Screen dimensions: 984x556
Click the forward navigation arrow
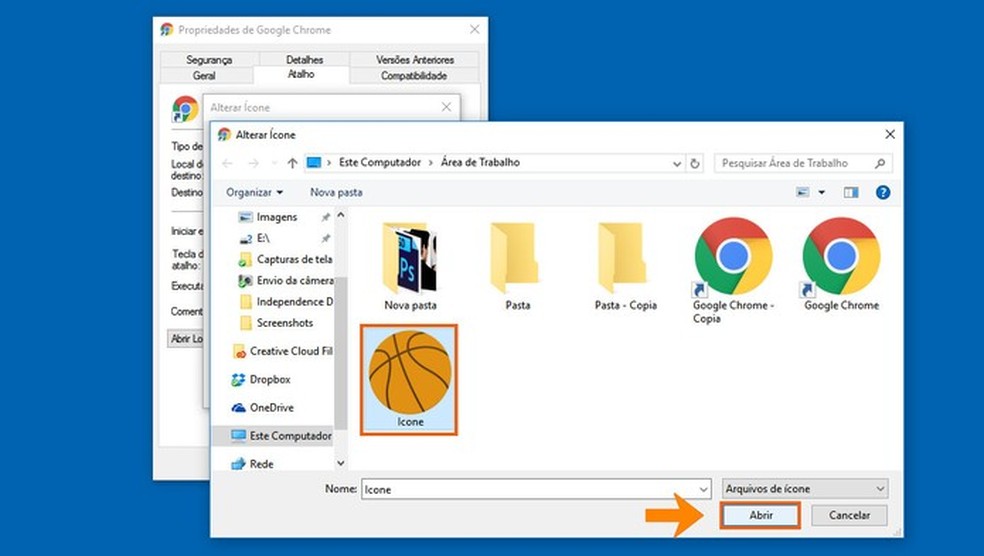254,163
